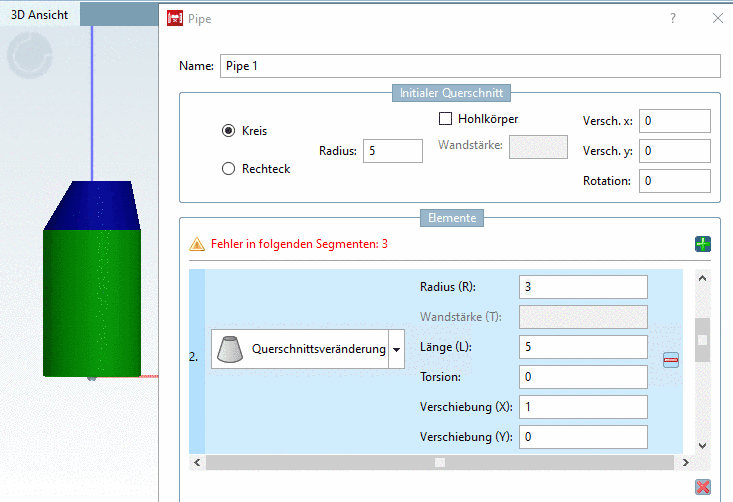Click the error text 'Fehler in folgenden Segmenten: 3'
Image resolution: width=733 pixels, height=502 pixels.
299,244
